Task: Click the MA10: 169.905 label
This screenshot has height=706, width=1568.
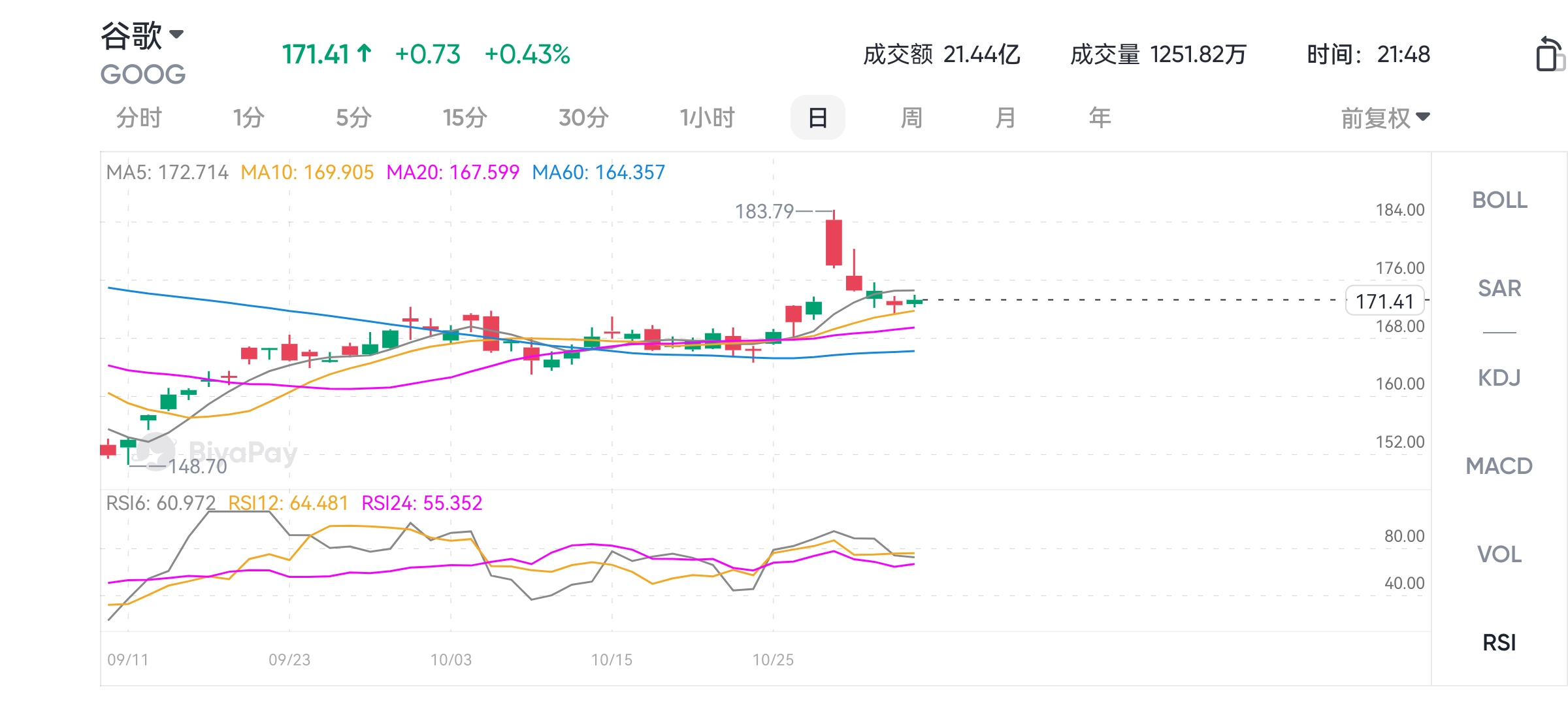Action: point(307,173)
